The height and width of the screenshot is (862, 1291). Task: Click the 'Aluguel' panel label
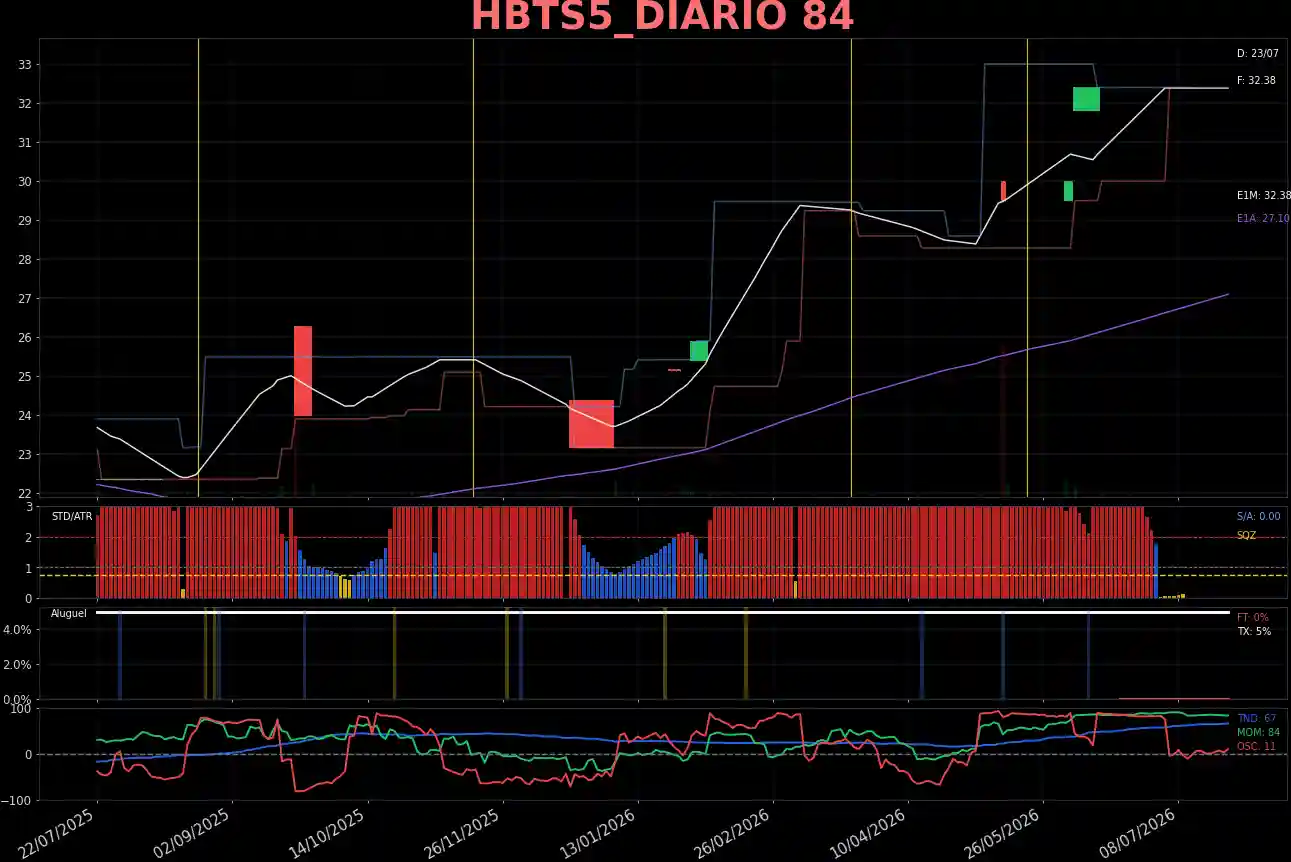(x=69, y=613)
